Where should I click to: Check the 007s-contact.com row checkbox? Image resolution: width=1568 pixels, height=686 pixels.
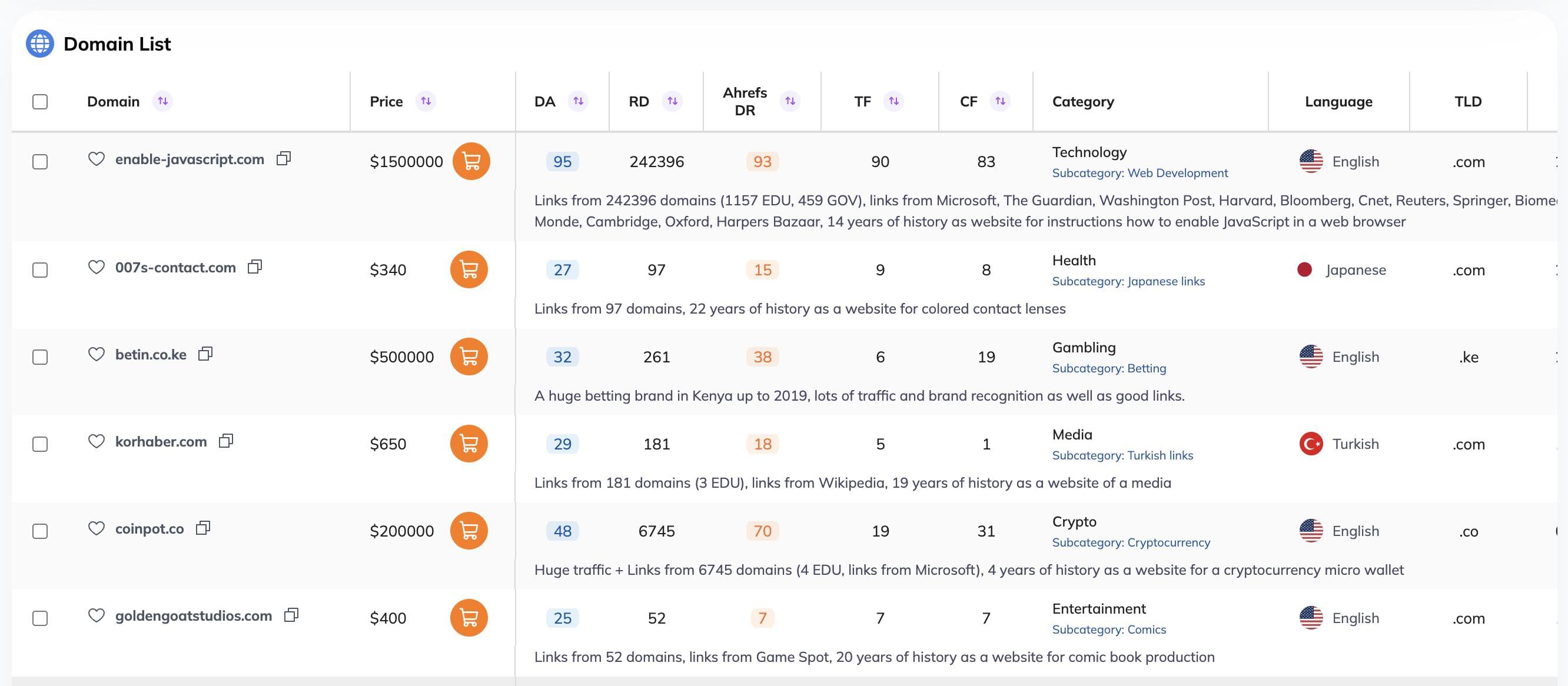40,270
